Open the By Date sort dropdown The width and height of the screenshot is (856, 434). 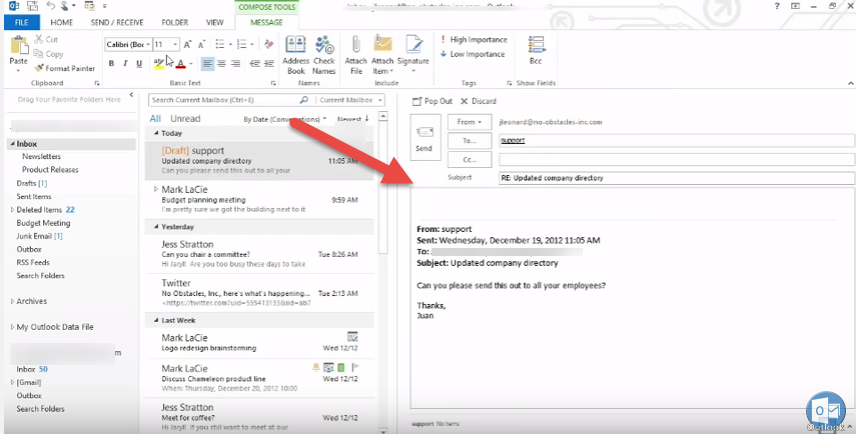tap(285, 118)
